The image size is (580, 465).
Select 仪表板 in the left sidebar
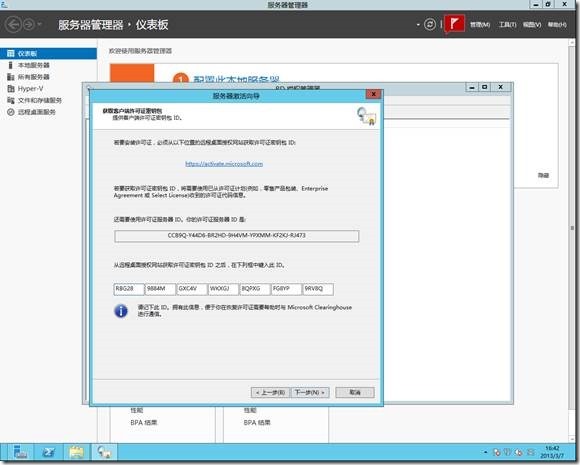pos(48,54)
